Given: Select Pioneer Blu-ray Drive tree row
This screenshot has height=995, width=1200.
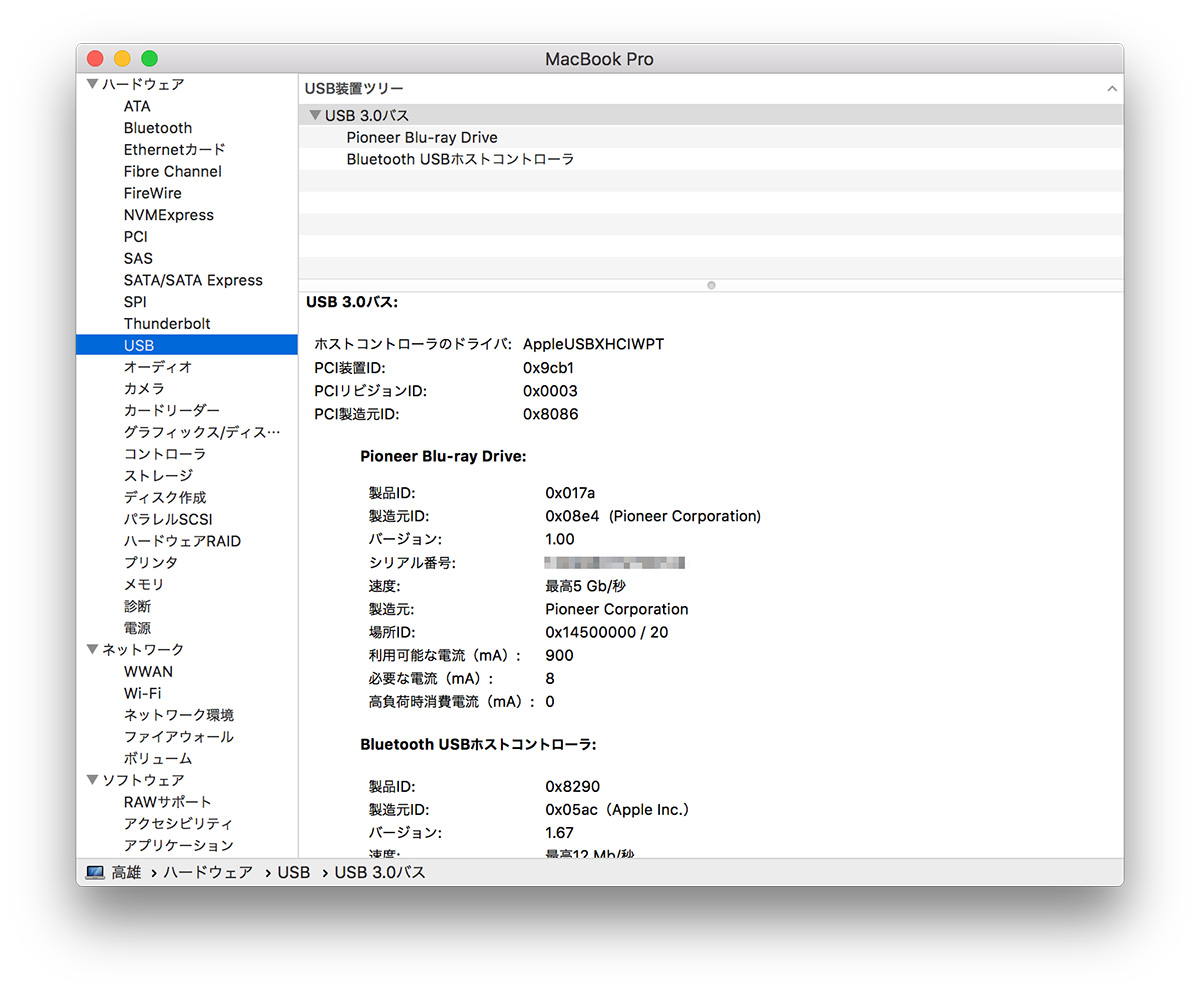Looking at the screenshot, I should (x=711, y=138).
